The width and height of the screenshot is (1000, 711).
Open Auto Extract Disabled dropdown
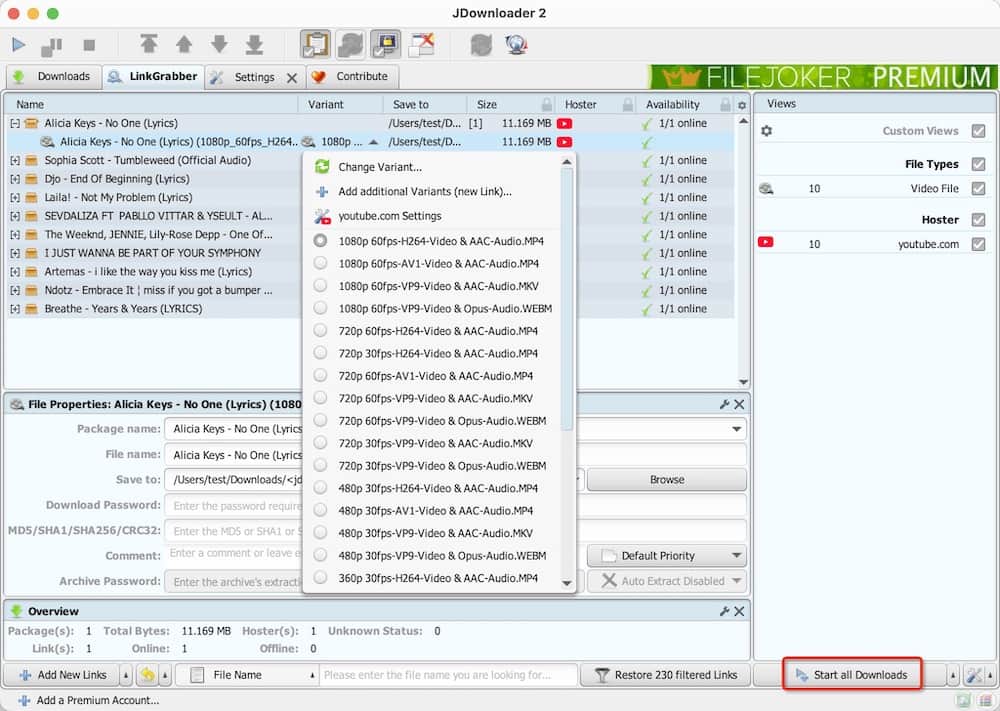(x=667, y=581)
